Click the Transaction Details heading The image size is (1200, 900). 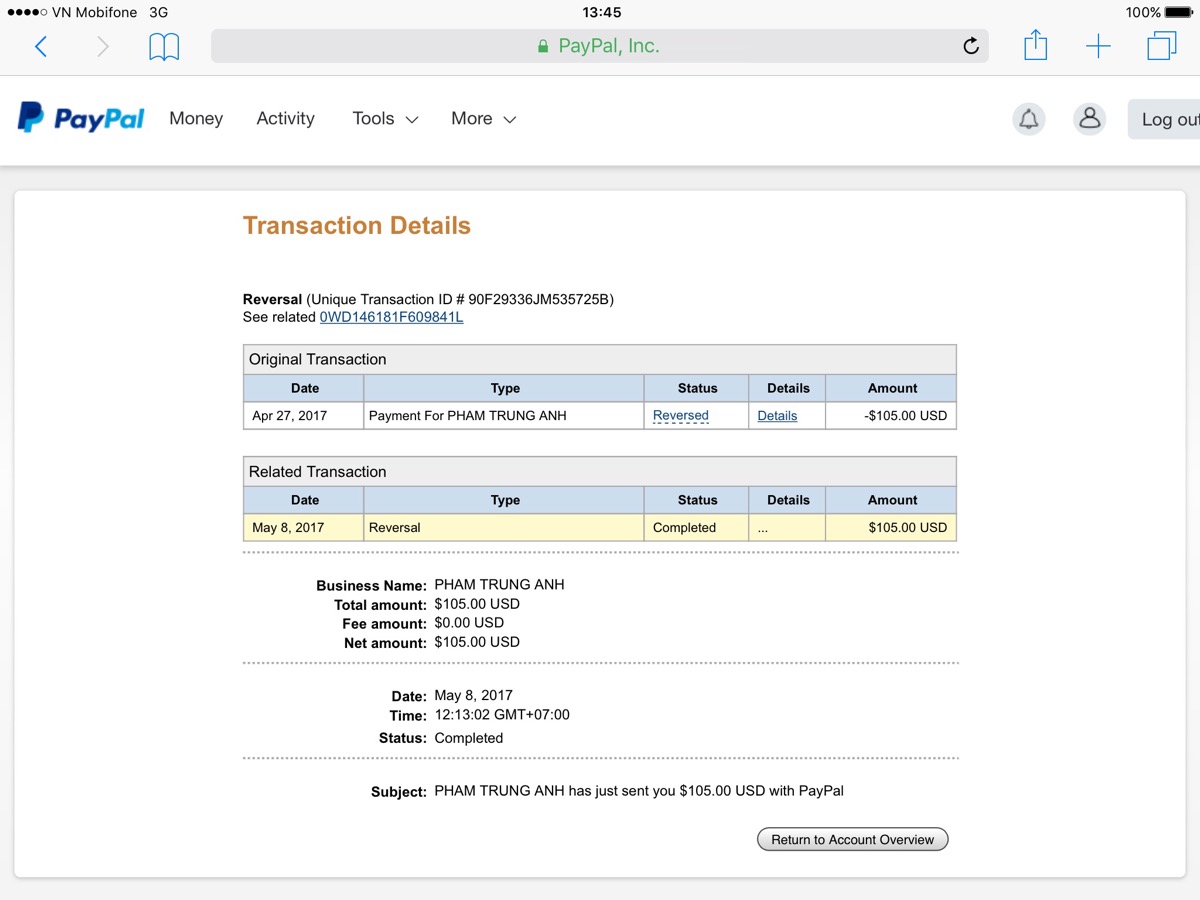pyautogui.click(x=356, y=226)
